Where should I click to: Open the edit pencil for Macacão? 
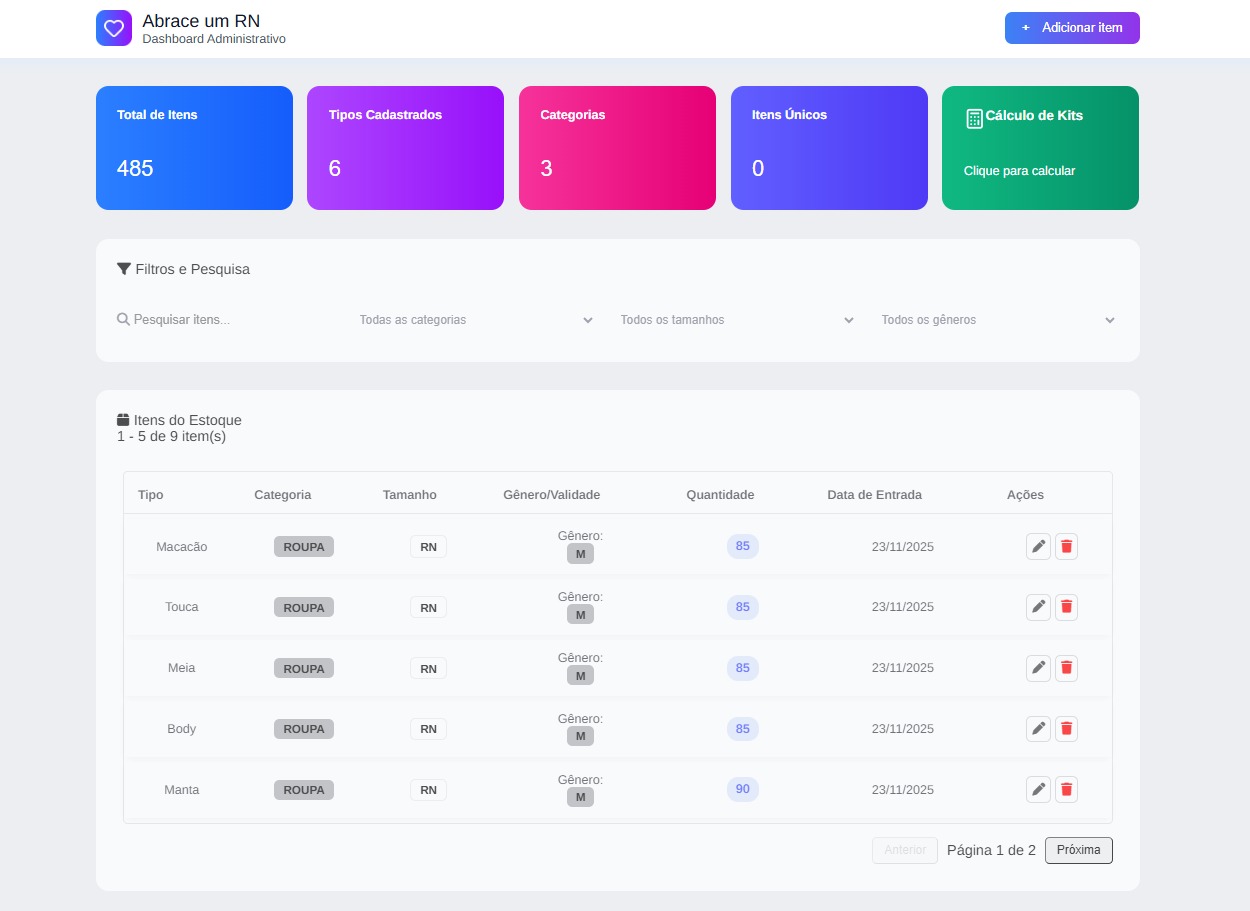tap(1038, 546)
